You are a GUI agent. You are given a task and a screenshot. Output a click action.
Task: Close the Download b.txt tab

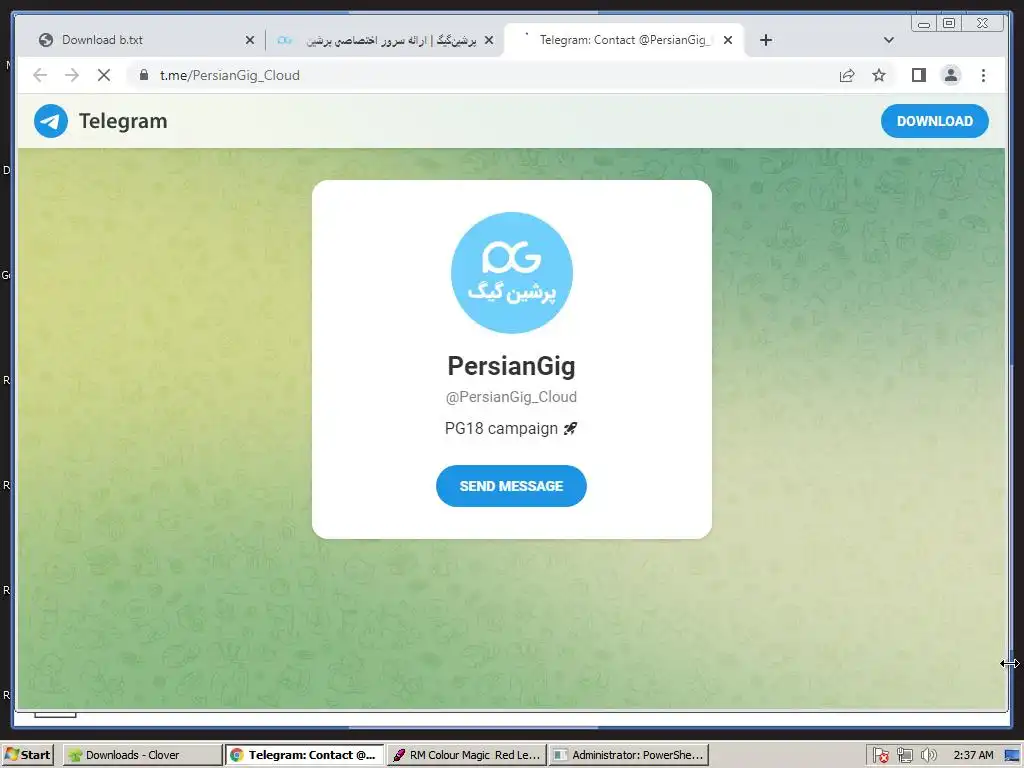click(249, 40)
